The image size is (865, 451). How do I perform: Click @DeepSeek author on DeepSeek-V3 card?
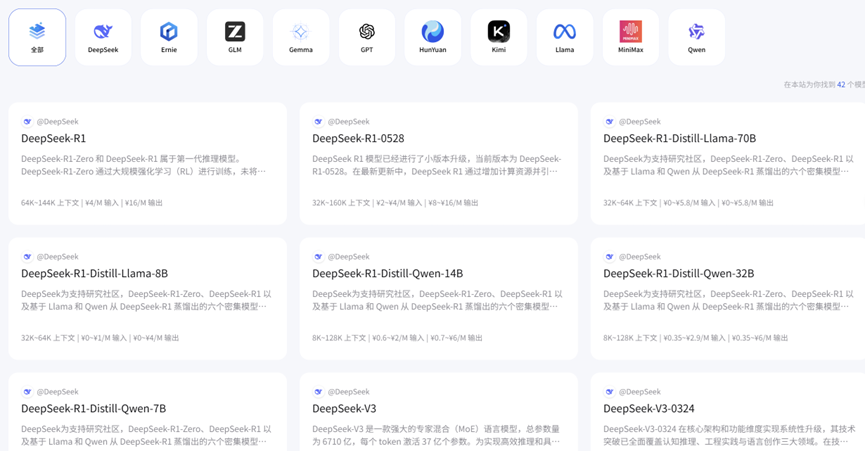(349, 391)
